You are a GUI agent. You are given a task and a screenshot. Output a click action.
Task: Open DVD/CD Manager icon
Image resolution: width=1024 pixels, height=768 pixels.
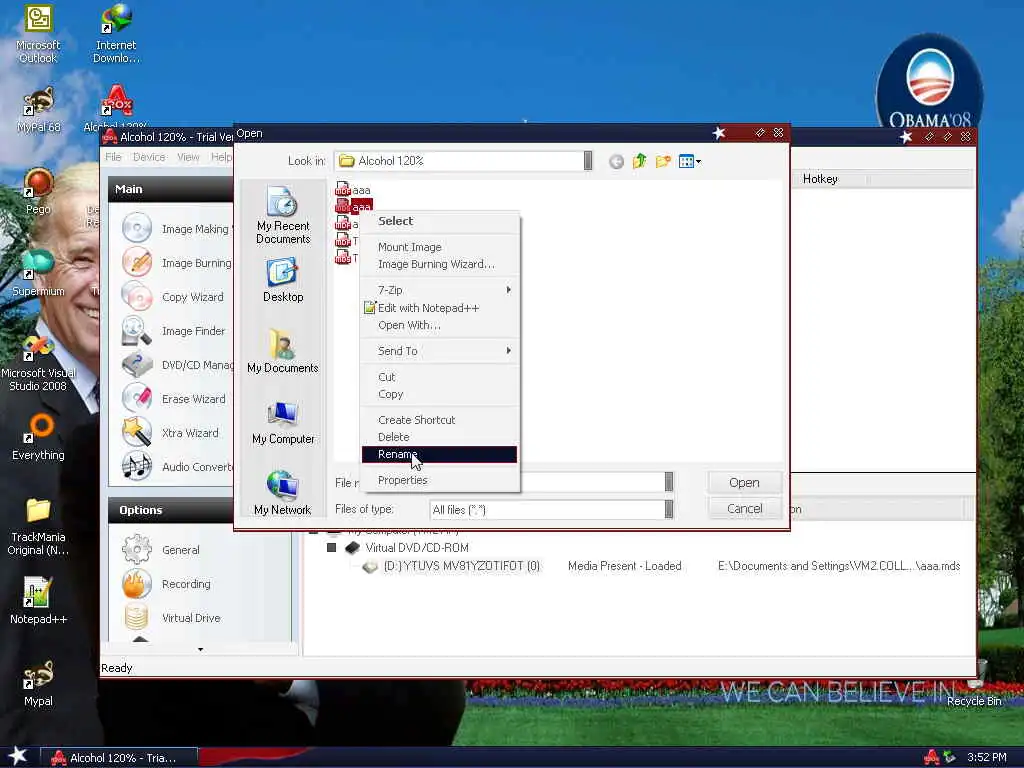pyautogui.click(x=137, y=364)
